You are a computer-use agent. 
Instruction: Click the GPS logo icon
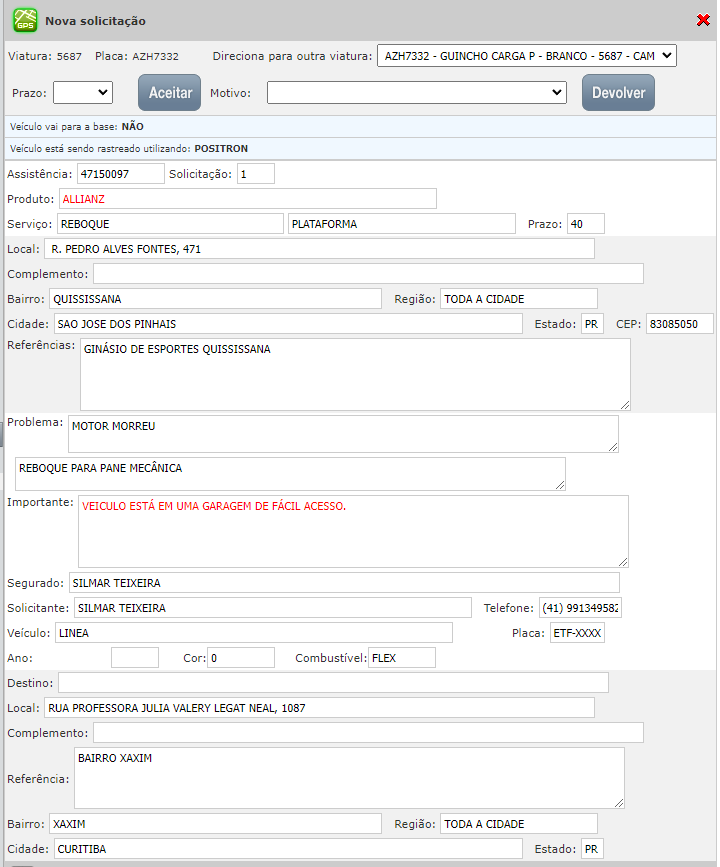click(x=26, y=19)
